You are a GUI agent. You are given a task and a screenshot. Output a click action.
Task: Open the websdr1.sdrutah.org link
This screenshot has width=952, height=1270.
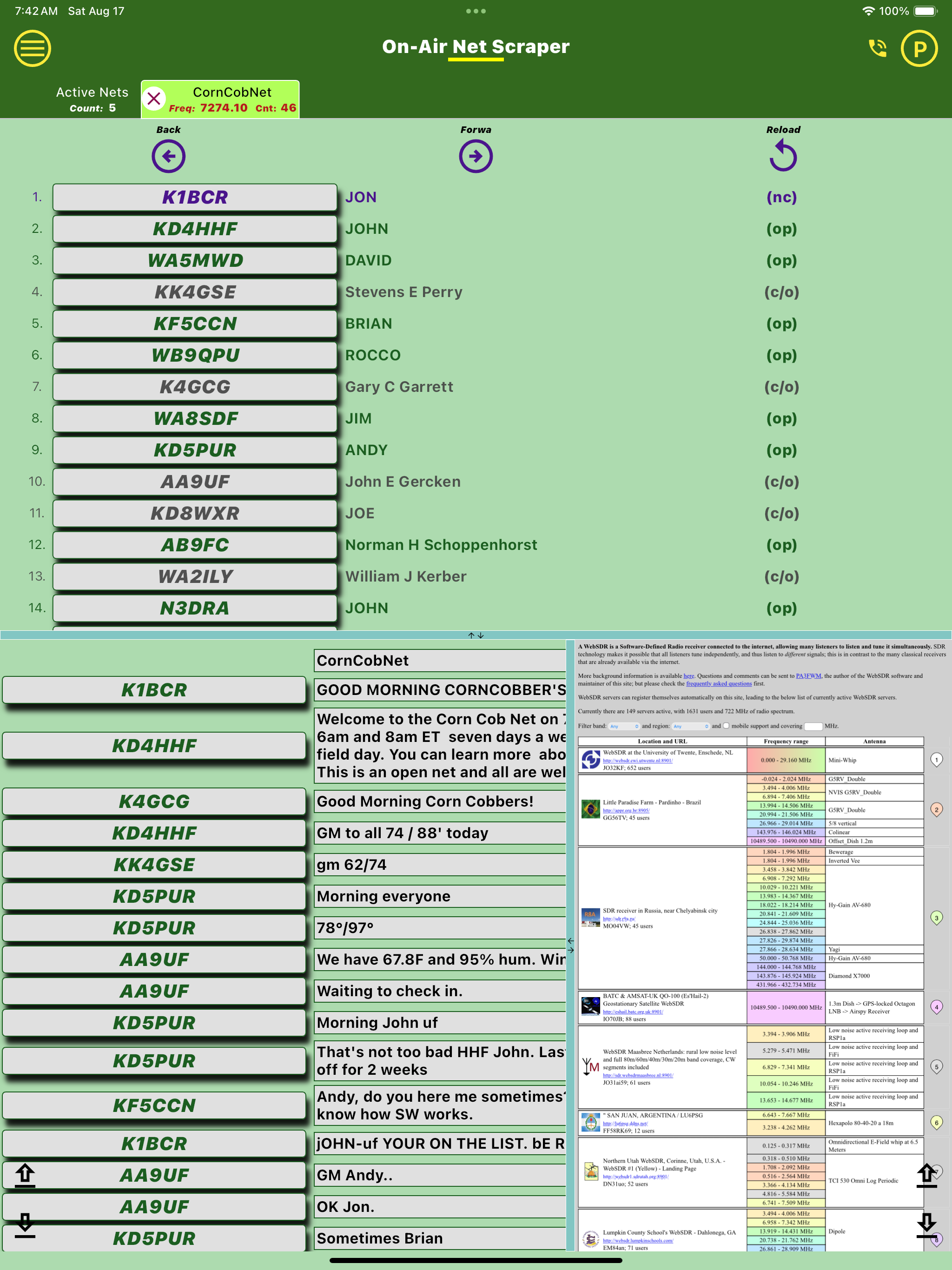point(635,1177)
